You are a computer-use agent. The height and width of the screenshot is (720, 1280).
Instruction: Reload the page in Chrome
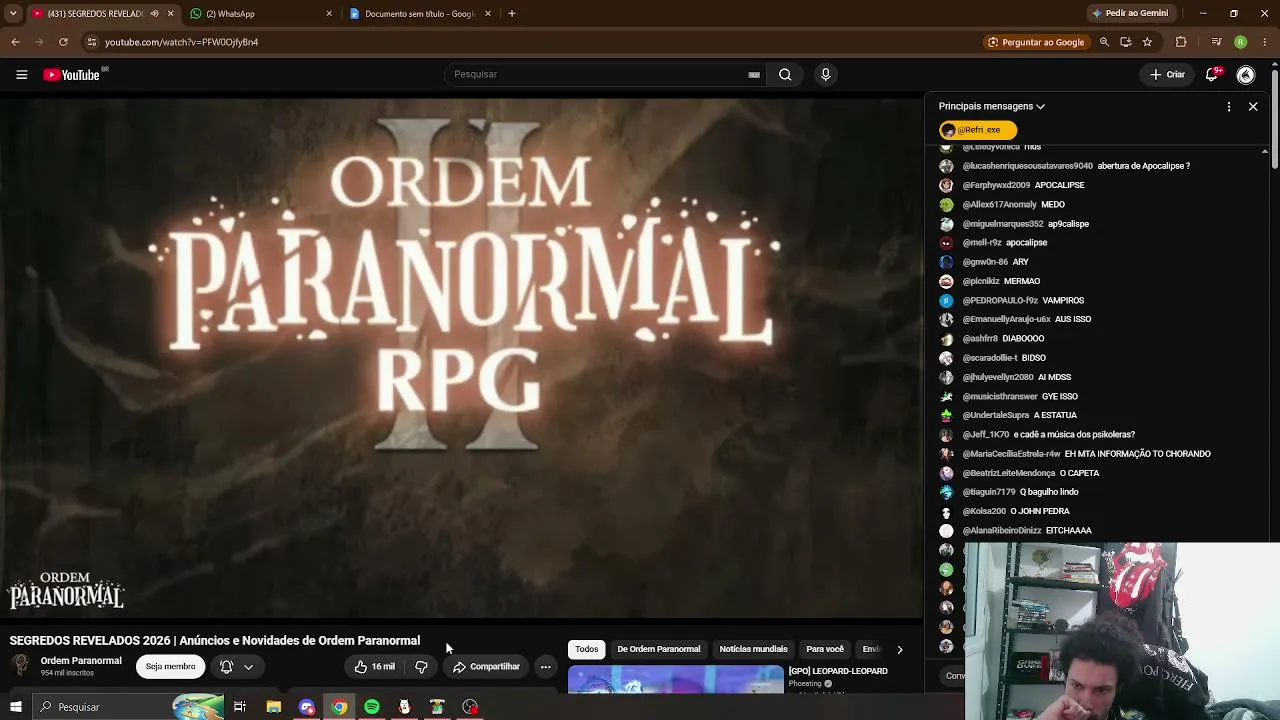tap(63, 42)
